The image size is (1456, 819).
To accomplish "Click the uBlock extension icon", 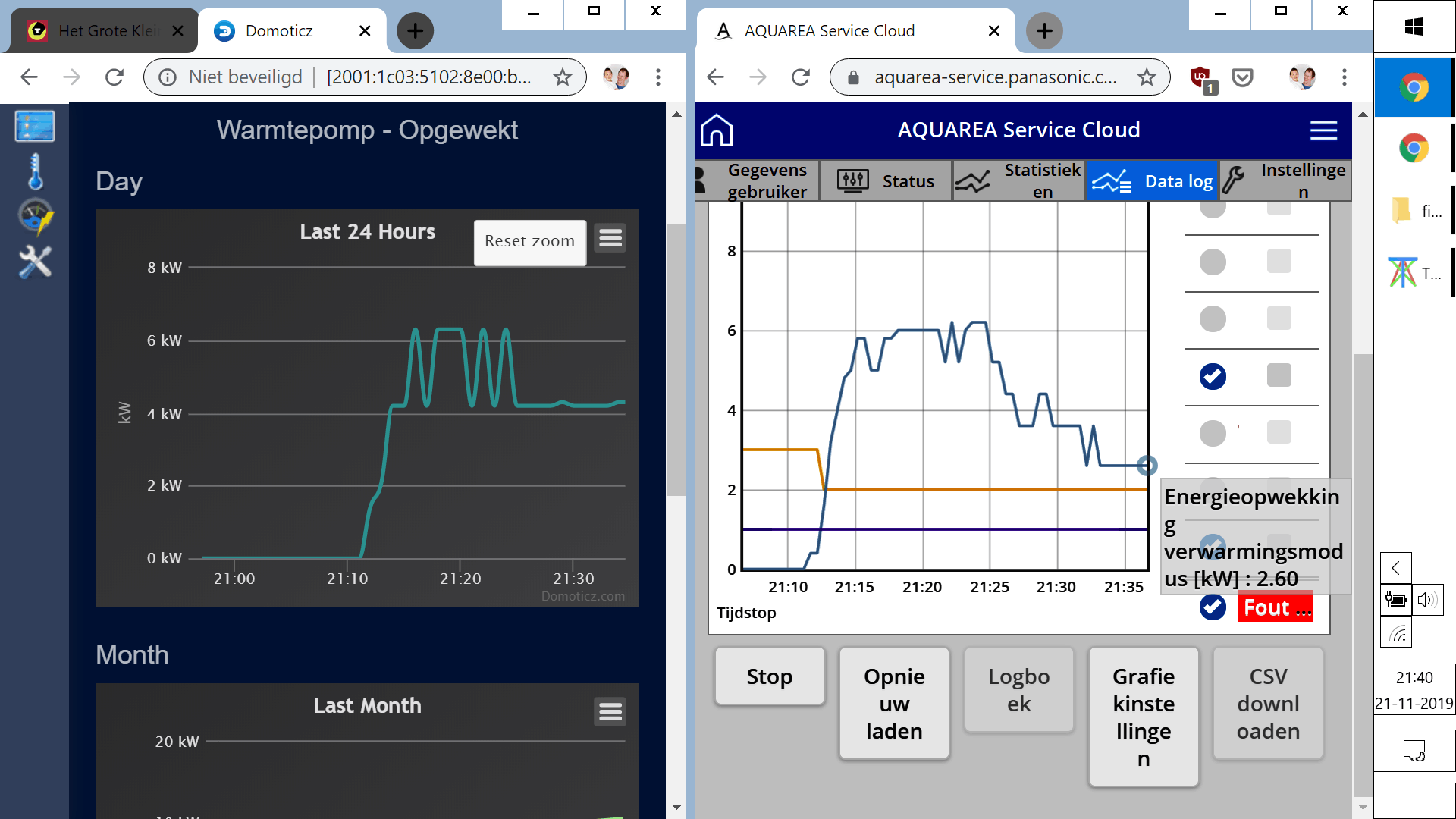I will [x=1201, y=77].
